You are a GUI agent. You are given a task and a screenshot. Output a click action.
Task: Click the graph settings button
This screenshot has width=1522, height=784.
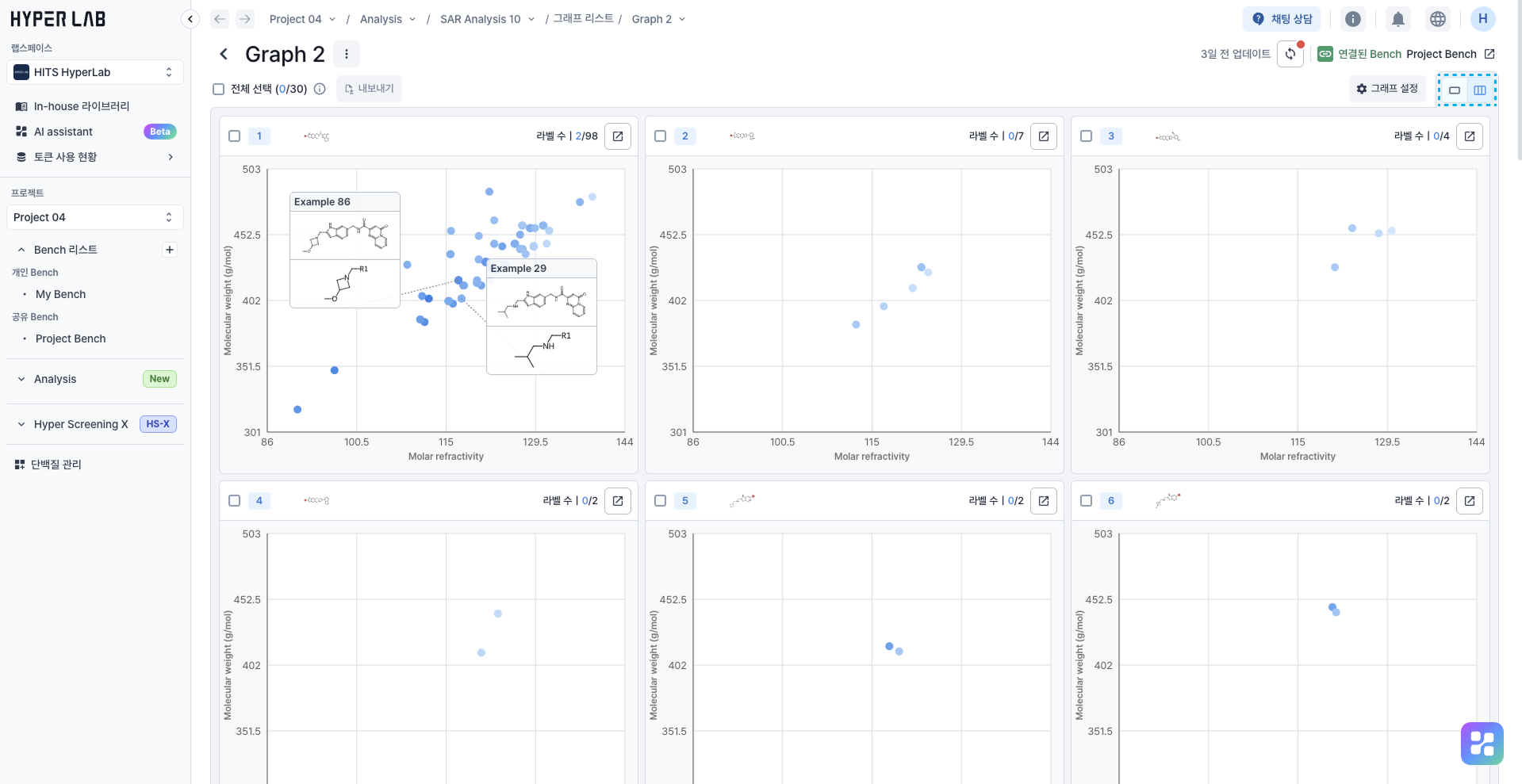point(1387,89)
